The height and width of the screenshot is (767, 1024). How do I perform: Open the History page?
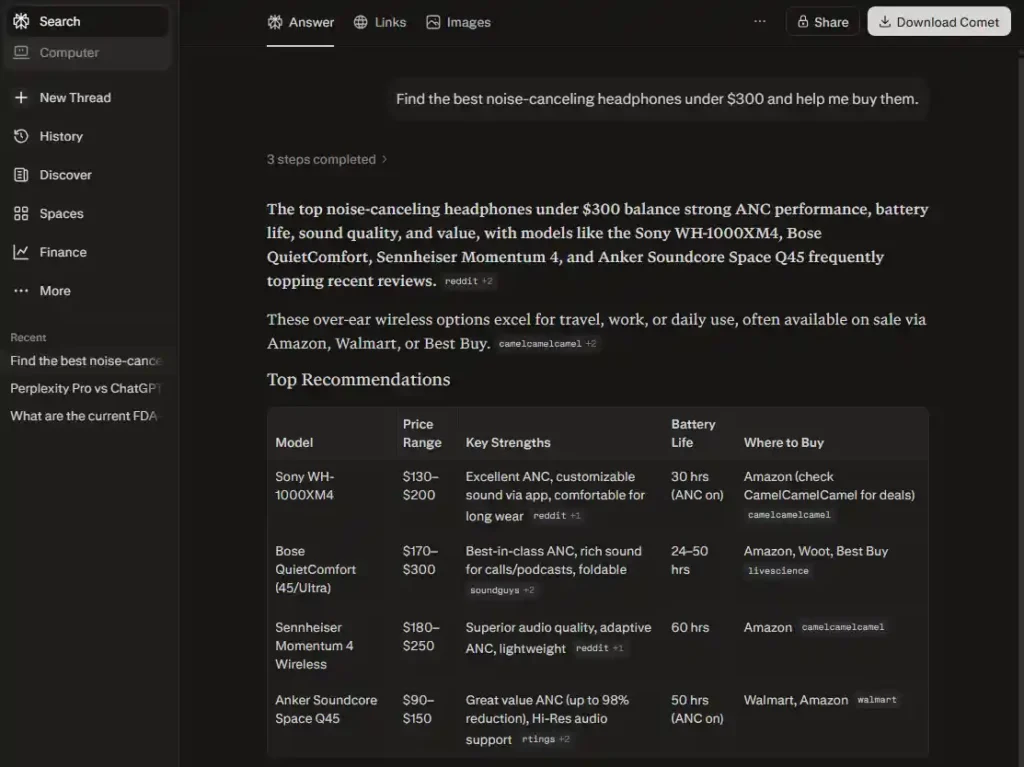pos(60,136)
